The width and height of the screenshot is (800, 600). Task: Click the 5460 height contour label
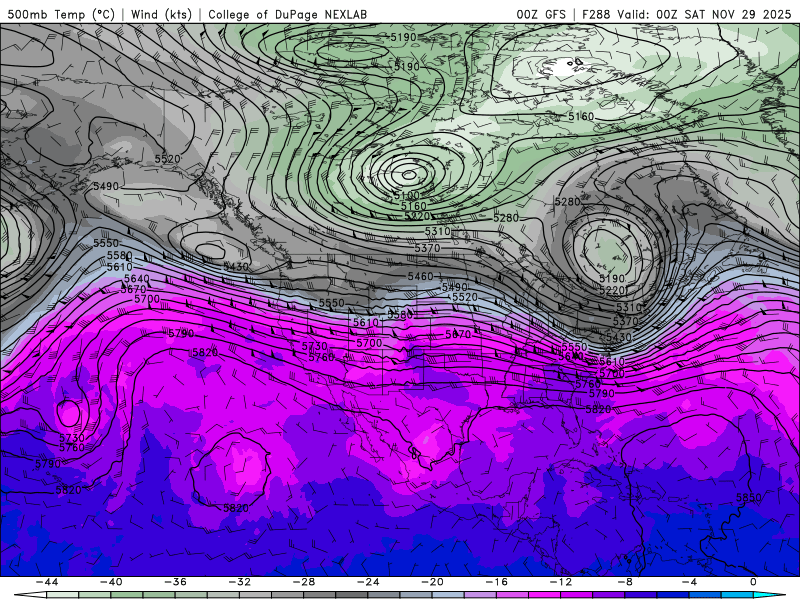coord(420,277)
